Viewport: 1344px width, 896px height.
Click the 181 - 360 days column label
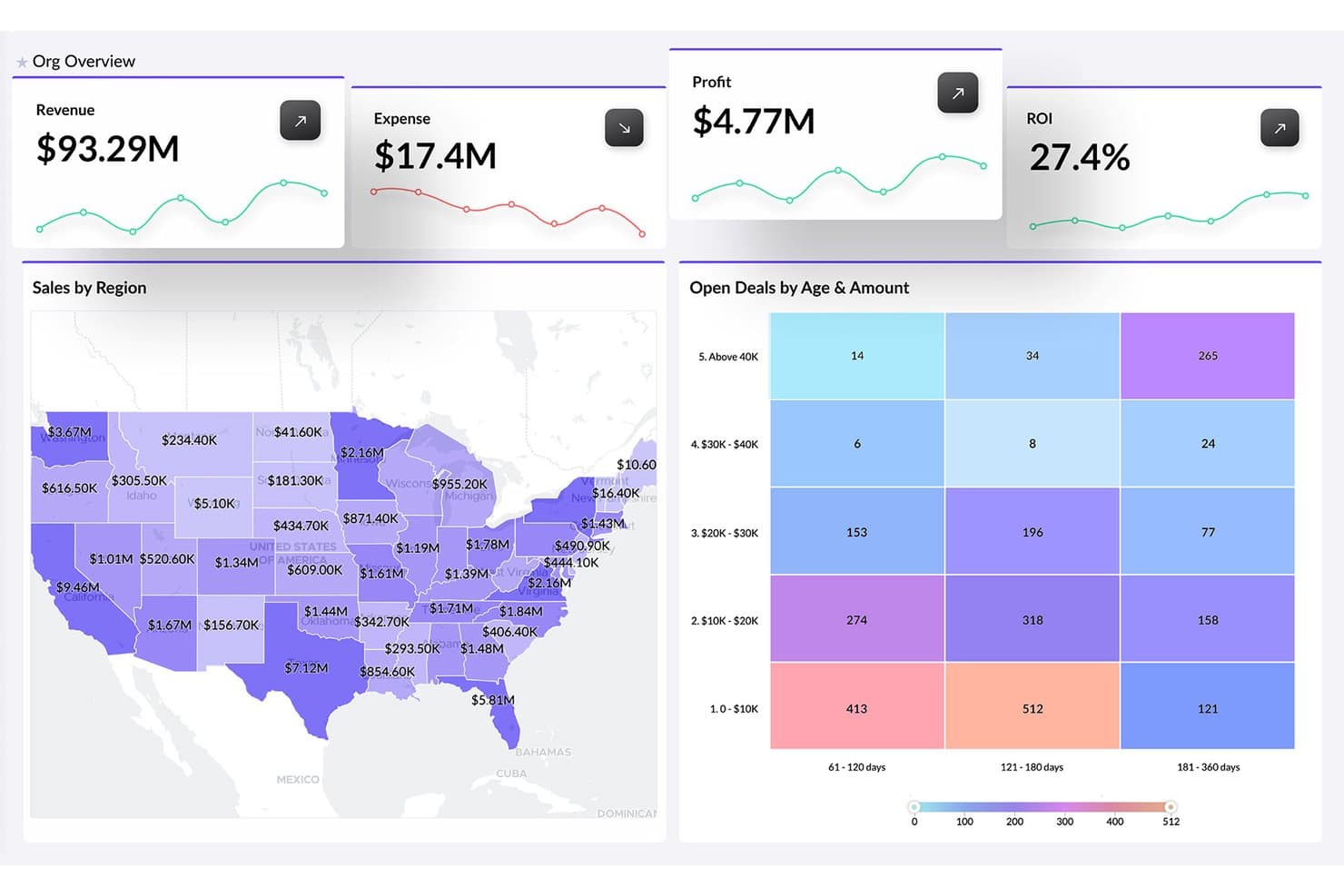[1208, 767]
